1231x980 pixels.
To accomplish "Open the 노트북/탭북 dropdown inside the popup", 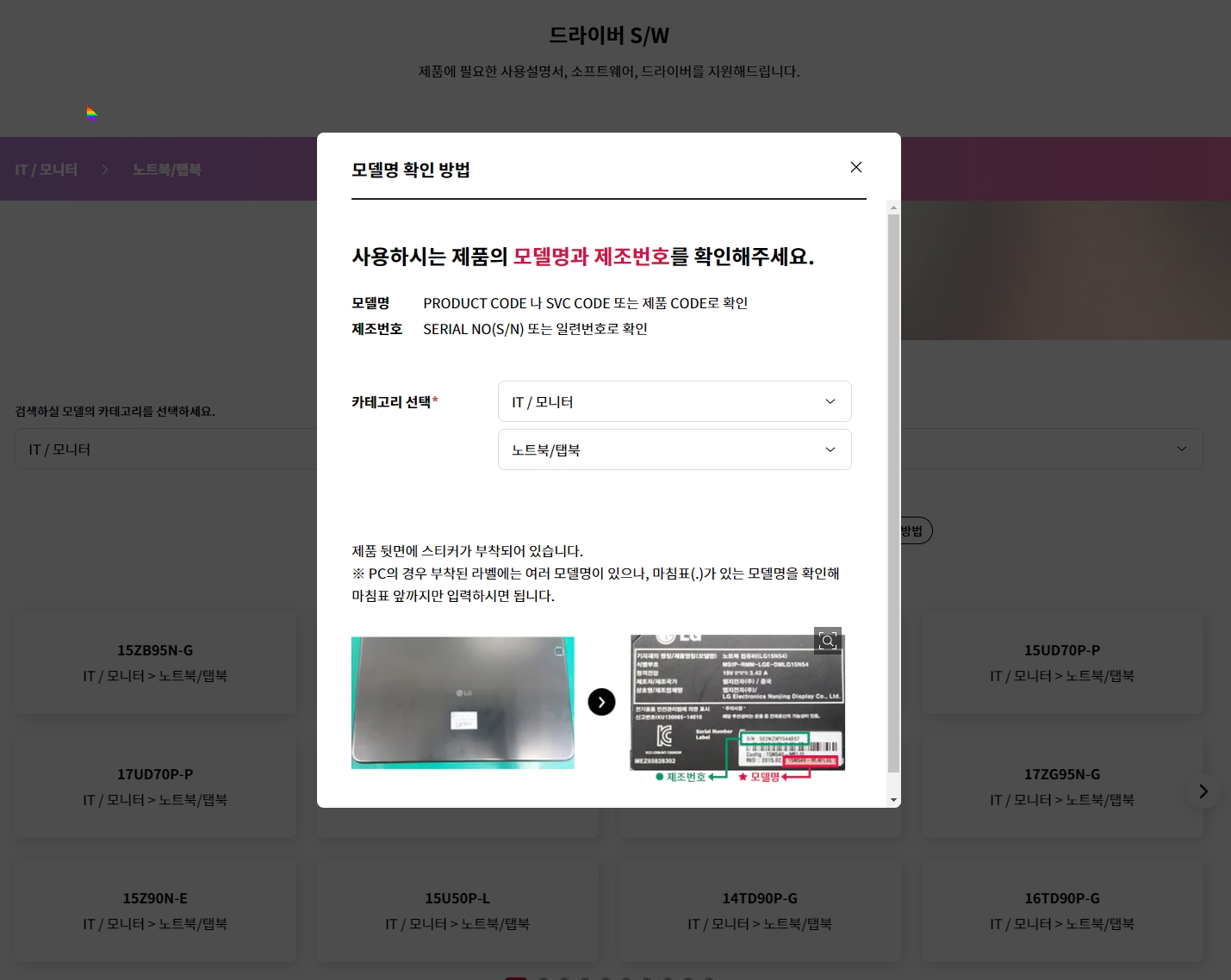I will (675, 449).
